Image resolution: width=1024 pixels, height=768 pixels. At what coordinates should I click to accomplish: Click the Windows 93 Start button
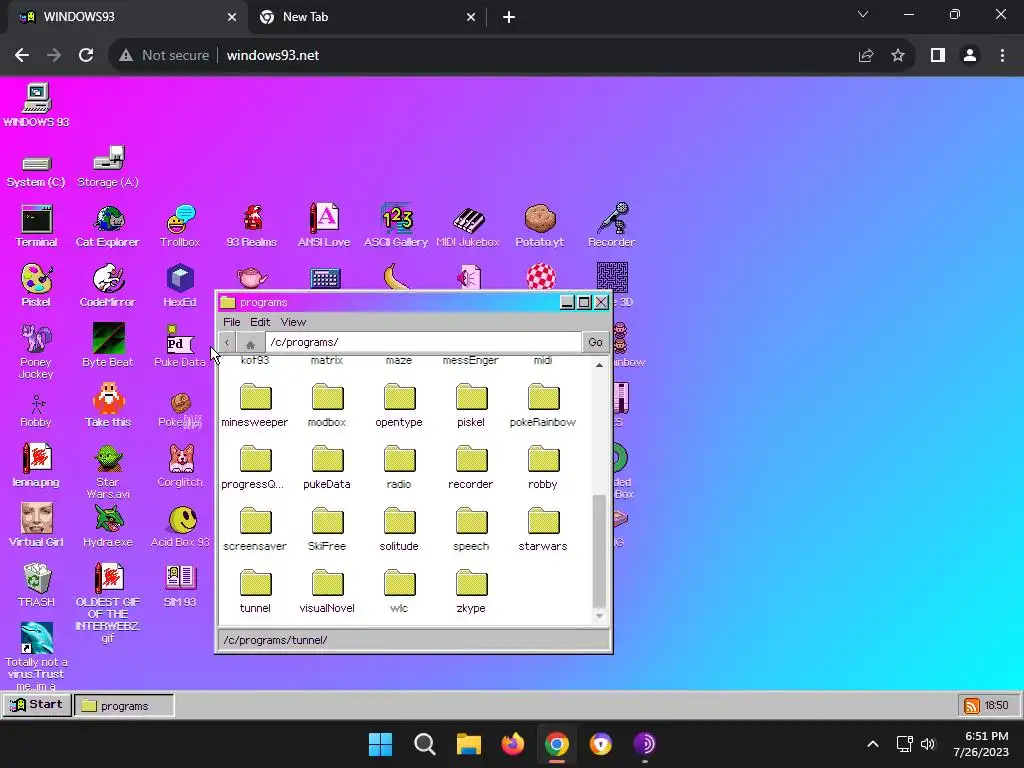pos(37,705)
